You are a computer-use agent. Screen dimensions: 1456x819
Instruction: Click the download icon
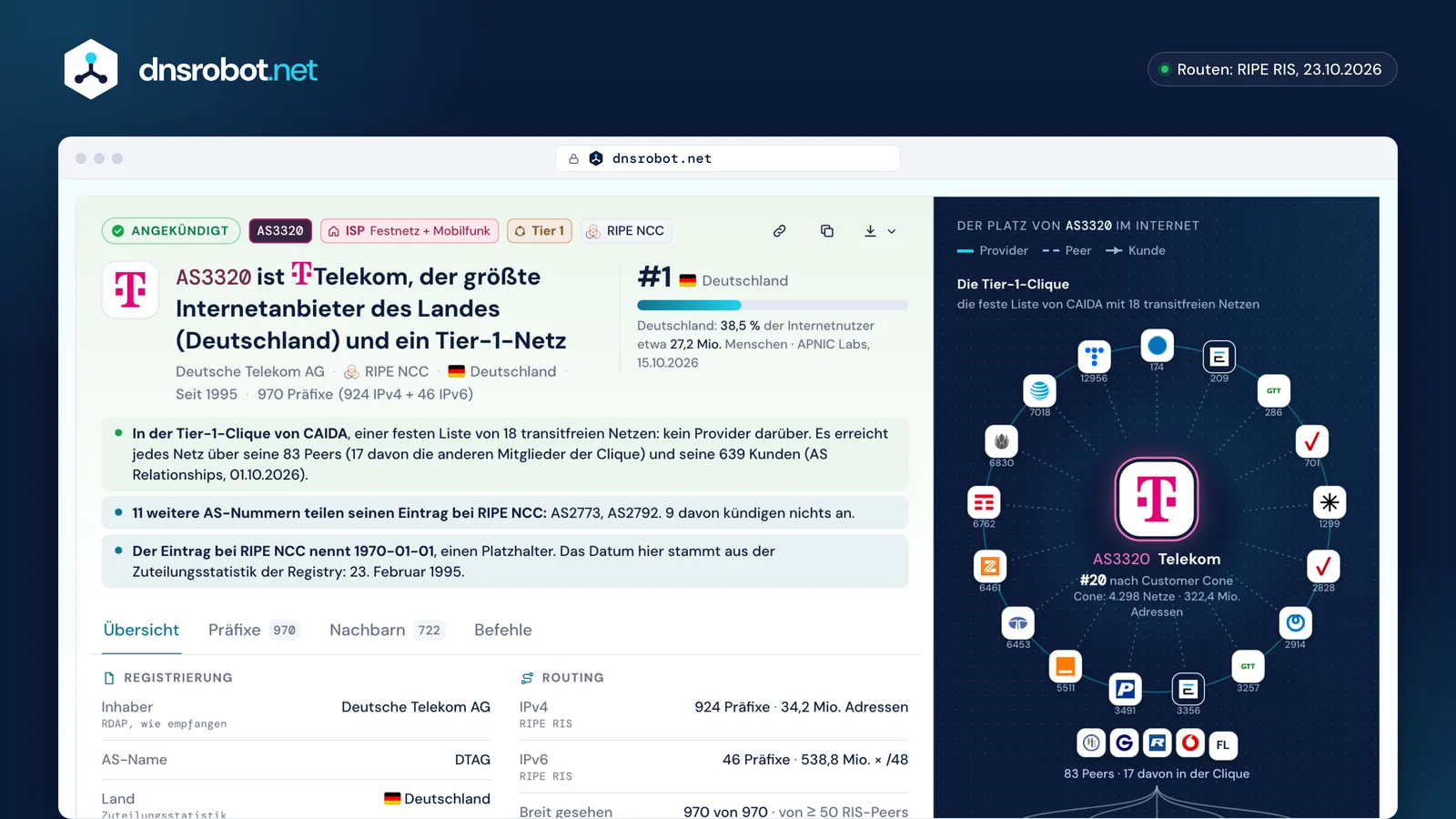870,231
